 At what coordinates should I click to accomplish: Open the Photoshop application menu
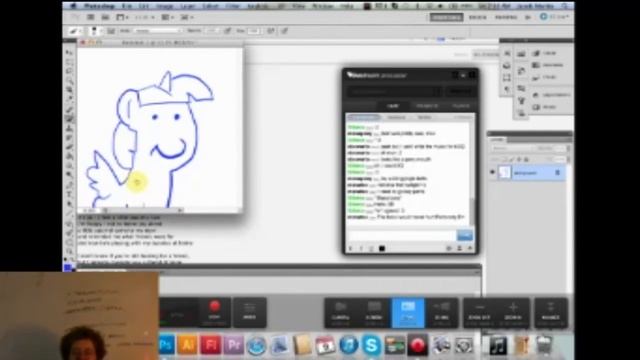tap(99, 6)
